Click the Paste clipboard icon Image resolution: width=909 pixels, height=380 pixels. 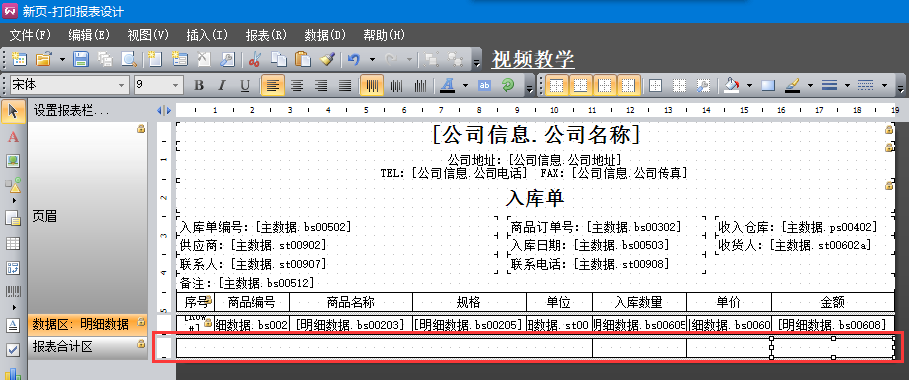pos(302,59)
